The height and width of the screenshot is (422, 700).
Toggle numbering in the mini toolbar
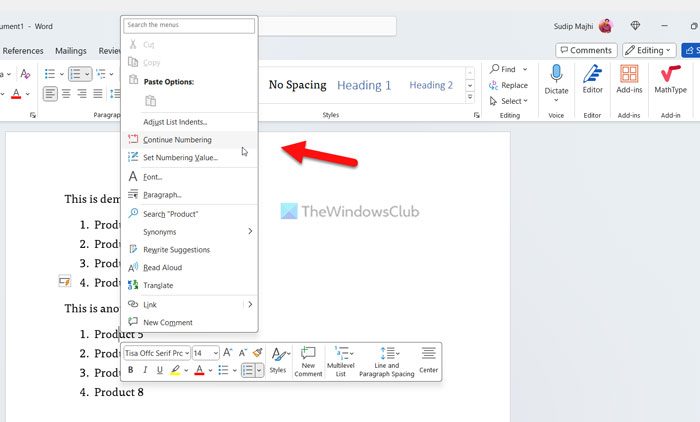pos(248,370)
